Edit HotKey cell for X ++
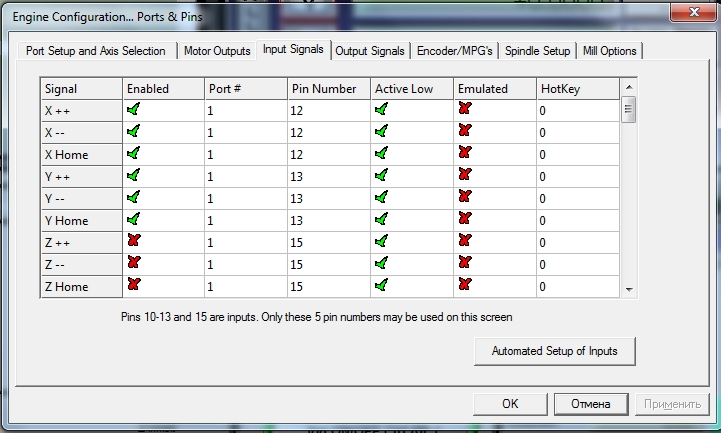 coord(578,110)
